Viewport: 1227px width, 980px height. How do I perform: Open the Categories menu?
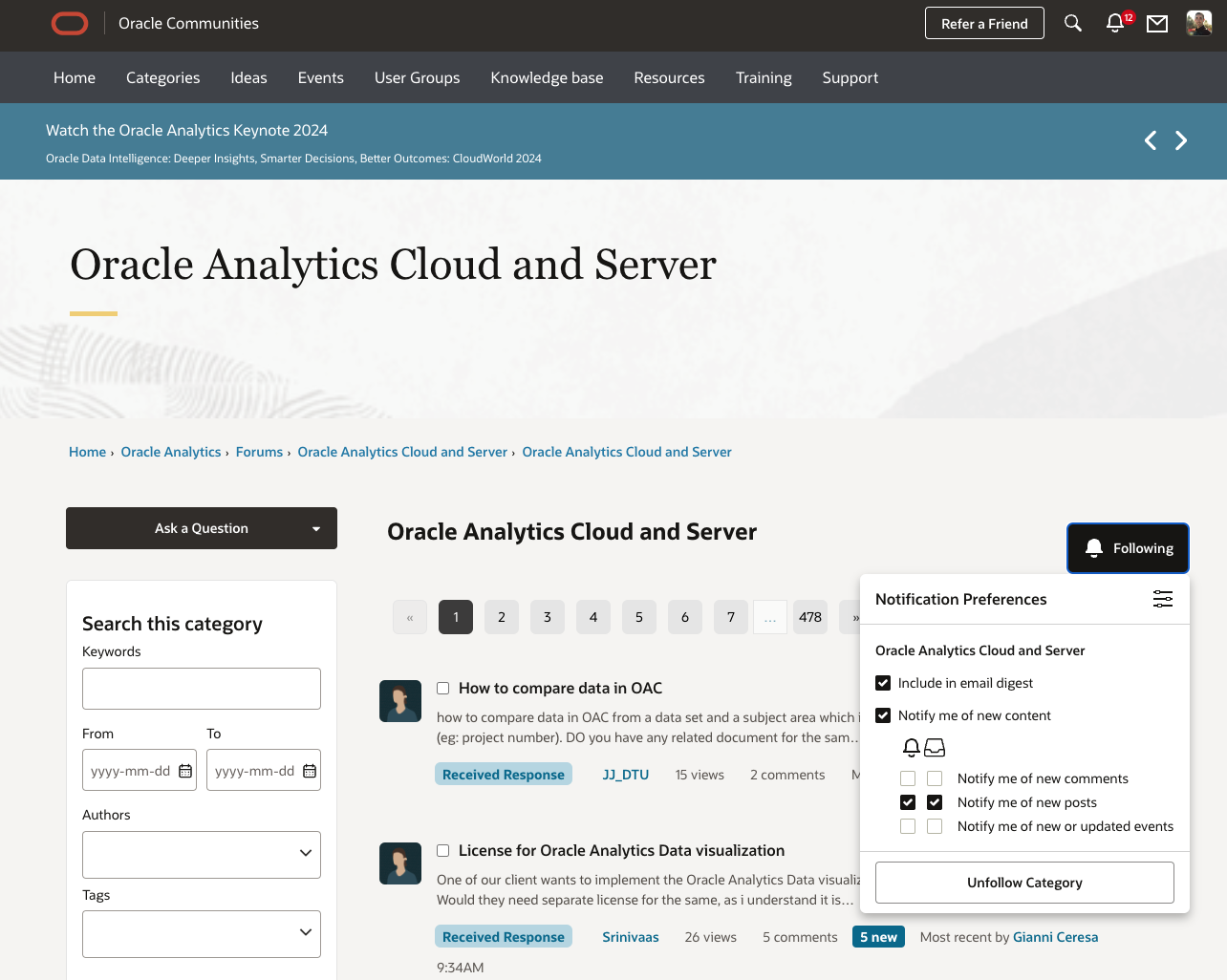point(163,77)
